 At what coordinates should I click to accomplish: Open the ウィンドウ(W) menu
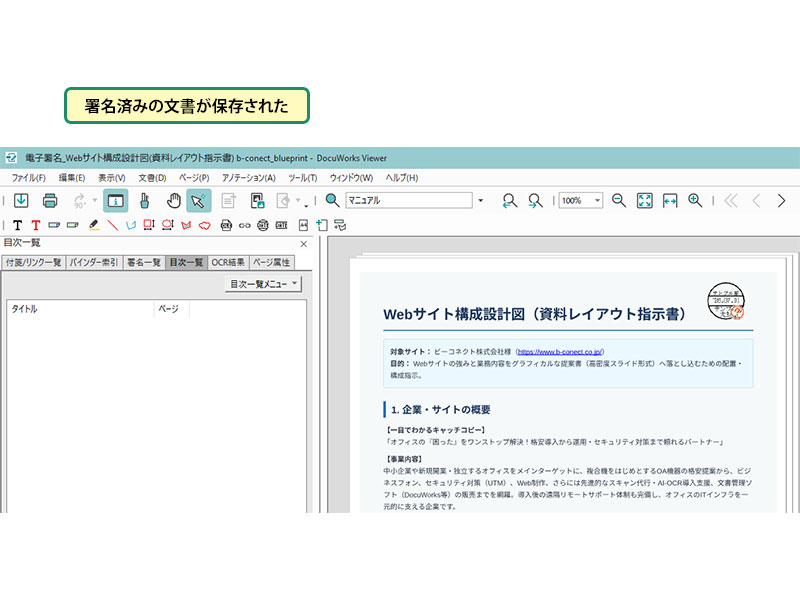pos(351,178)
